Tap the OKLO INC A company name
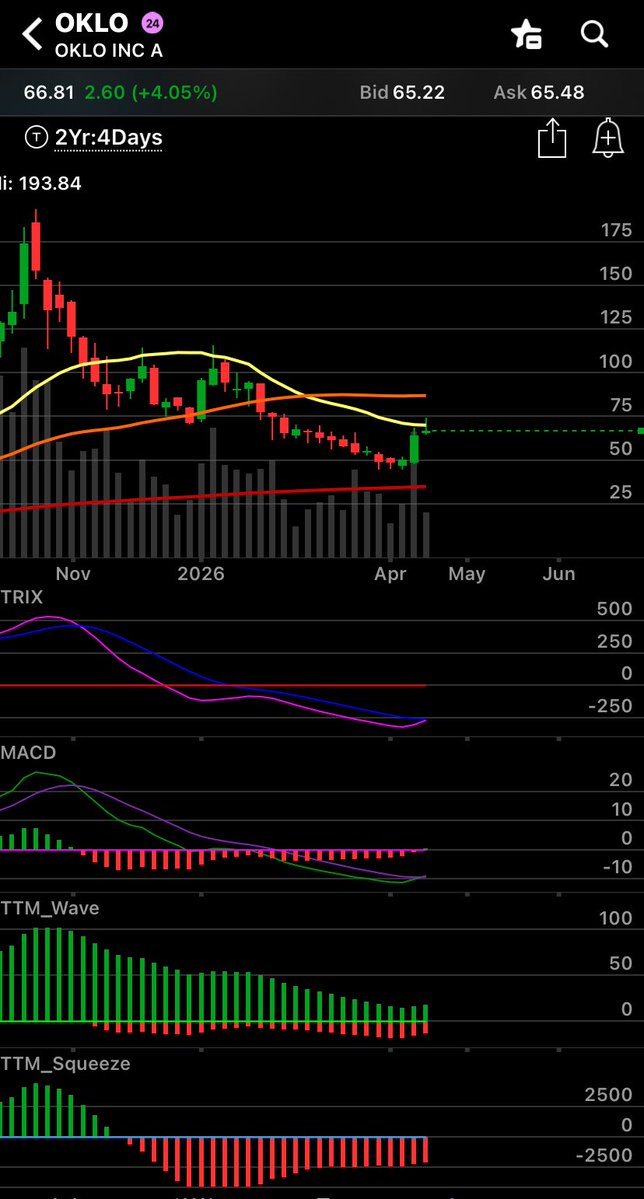This screenshot has width=644, height=1199. tap(109, 52)
